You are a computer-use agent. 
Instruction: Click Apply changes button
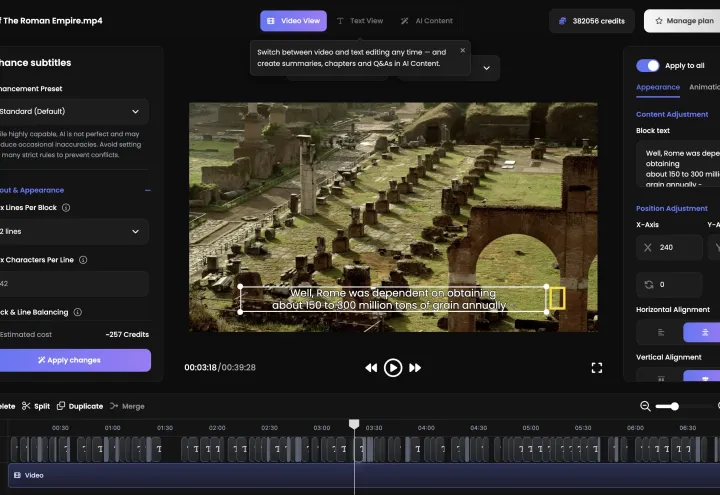click(73, 360)
